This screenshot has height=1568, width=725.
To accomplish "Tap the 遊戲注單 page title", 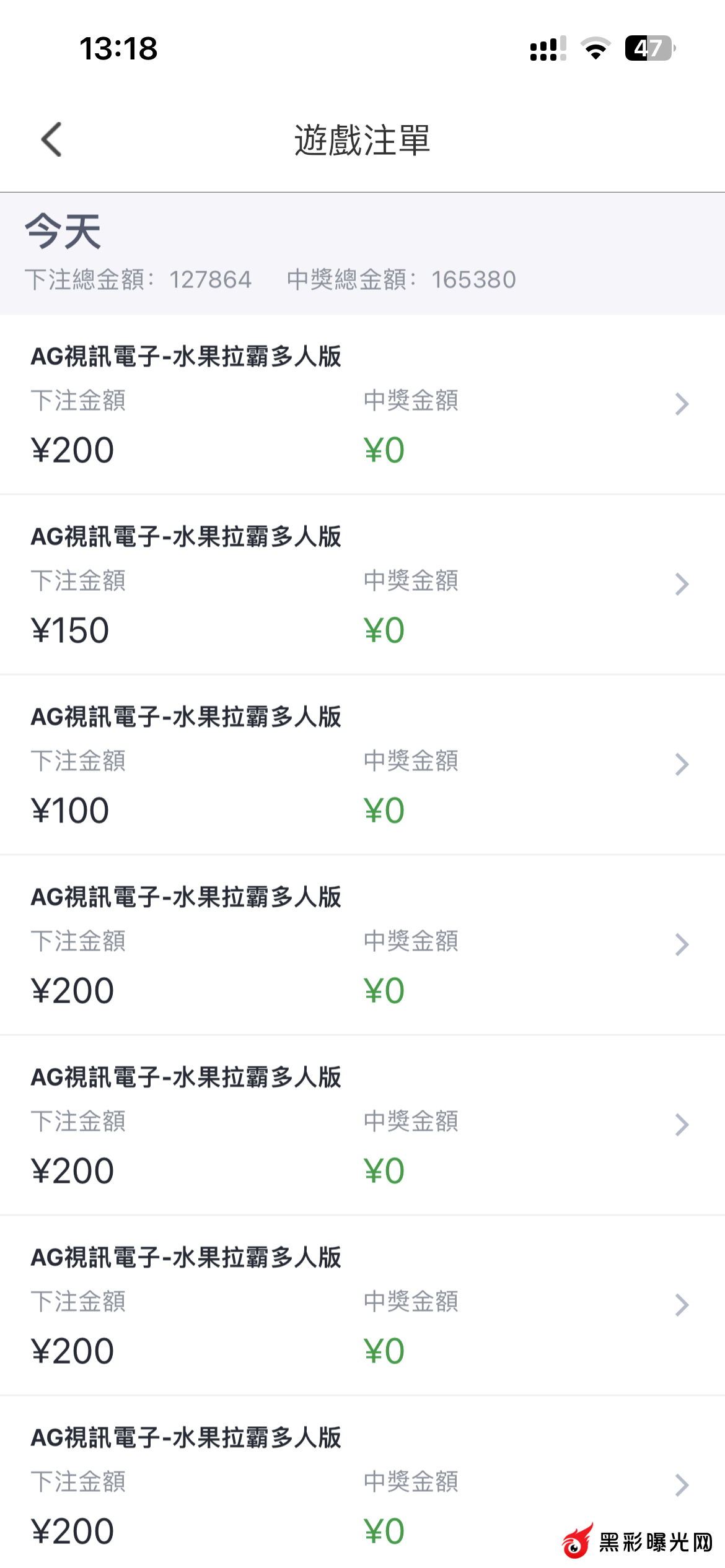I will click(362, 140).
